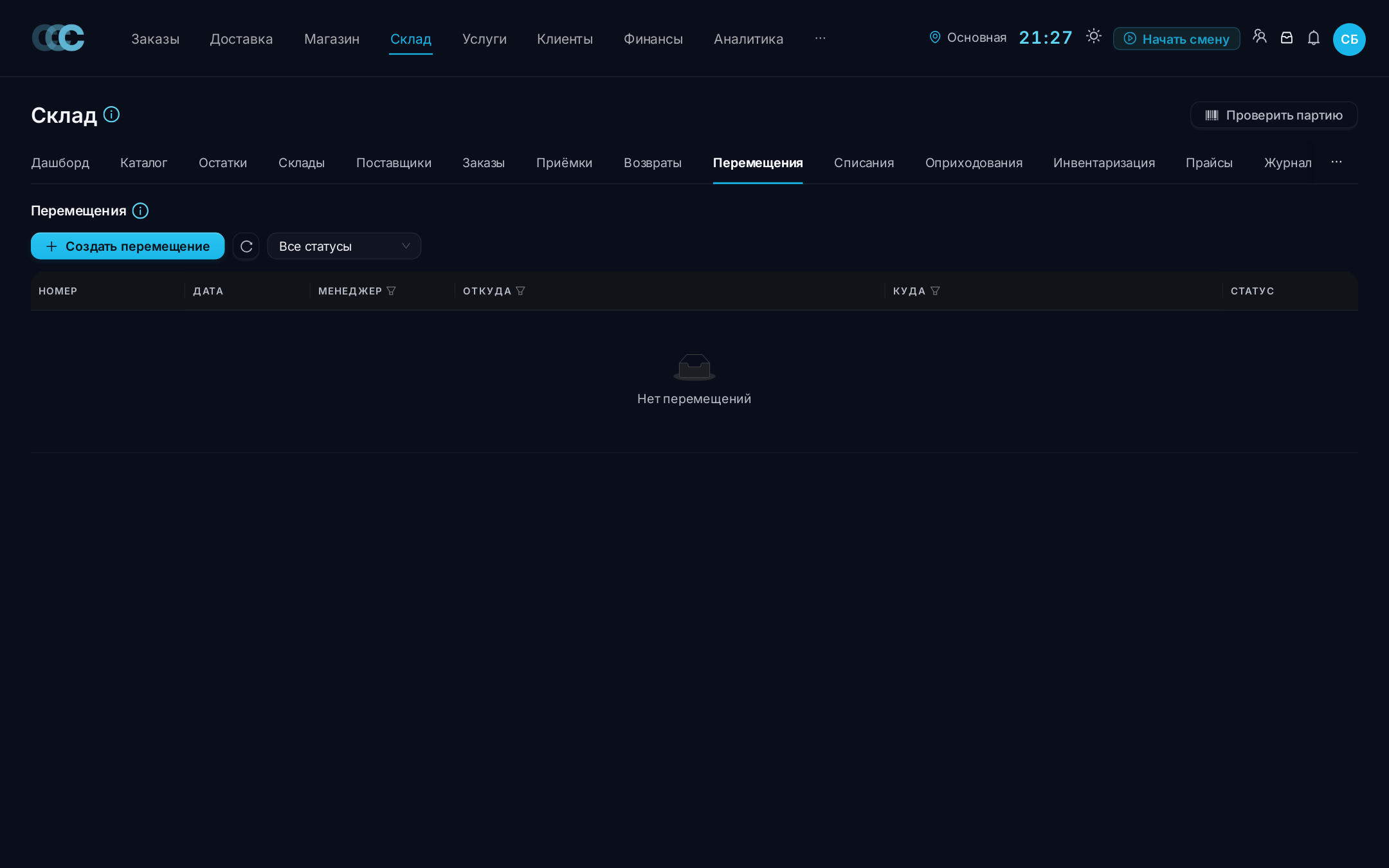
Task: Open notifications bell
Action: (x=1314, y=38)
